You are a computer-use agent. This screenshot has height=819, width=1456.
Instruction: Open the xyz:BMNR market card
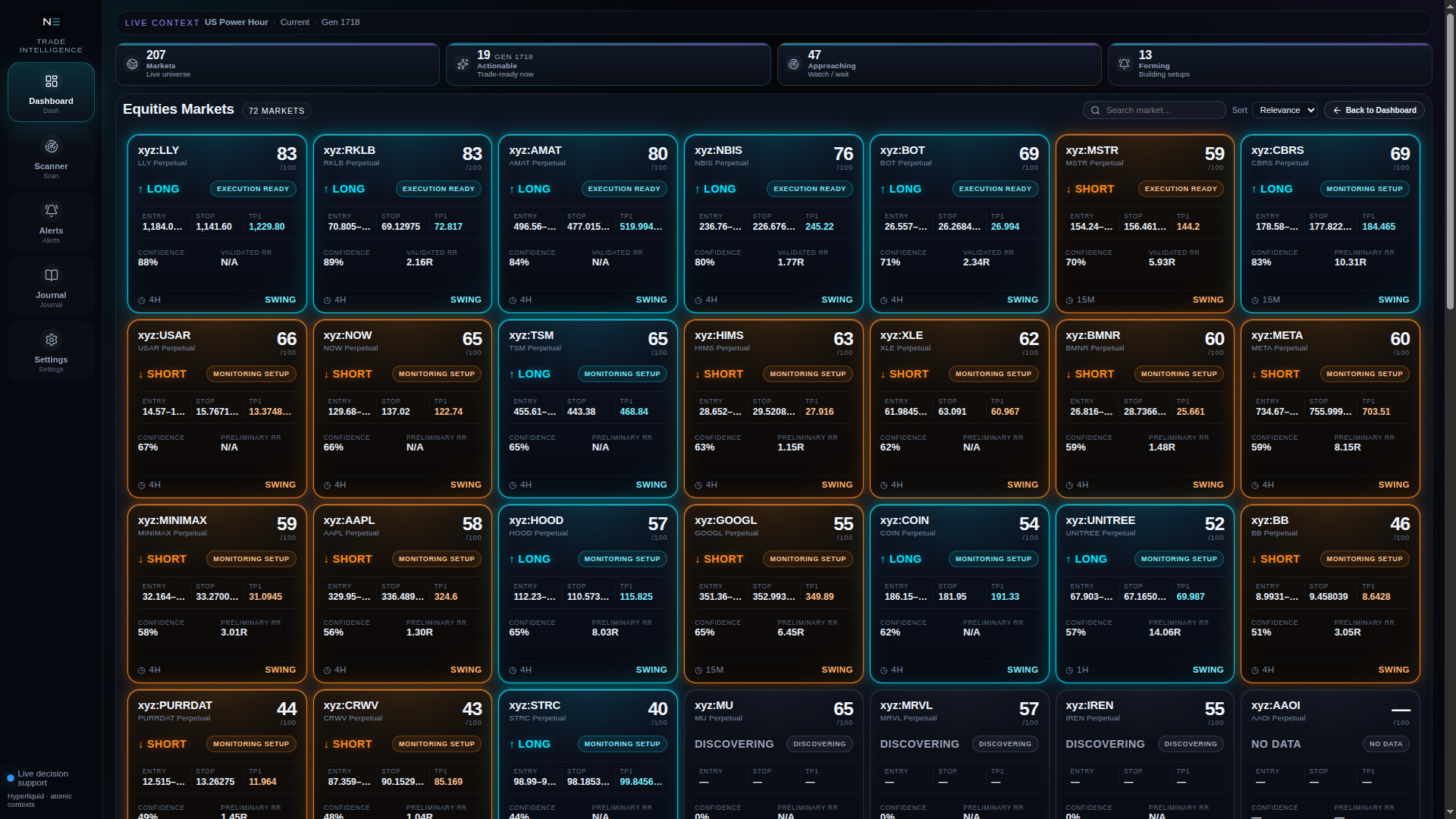pyautogui.click(x=1145, y=409)
